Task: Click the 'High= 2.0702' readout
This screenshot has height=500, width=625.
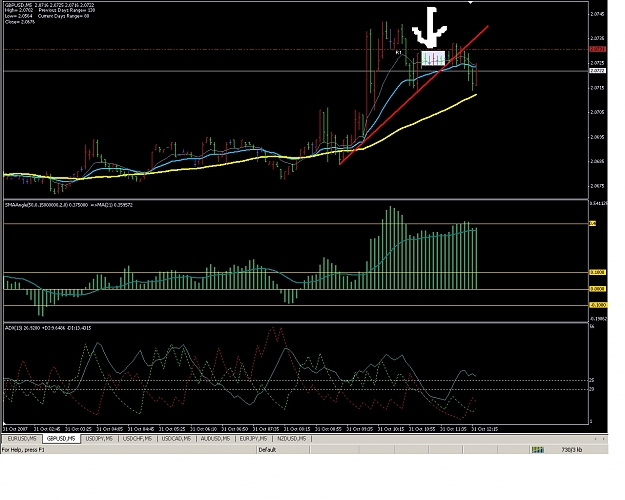Action: pos(19,10)
